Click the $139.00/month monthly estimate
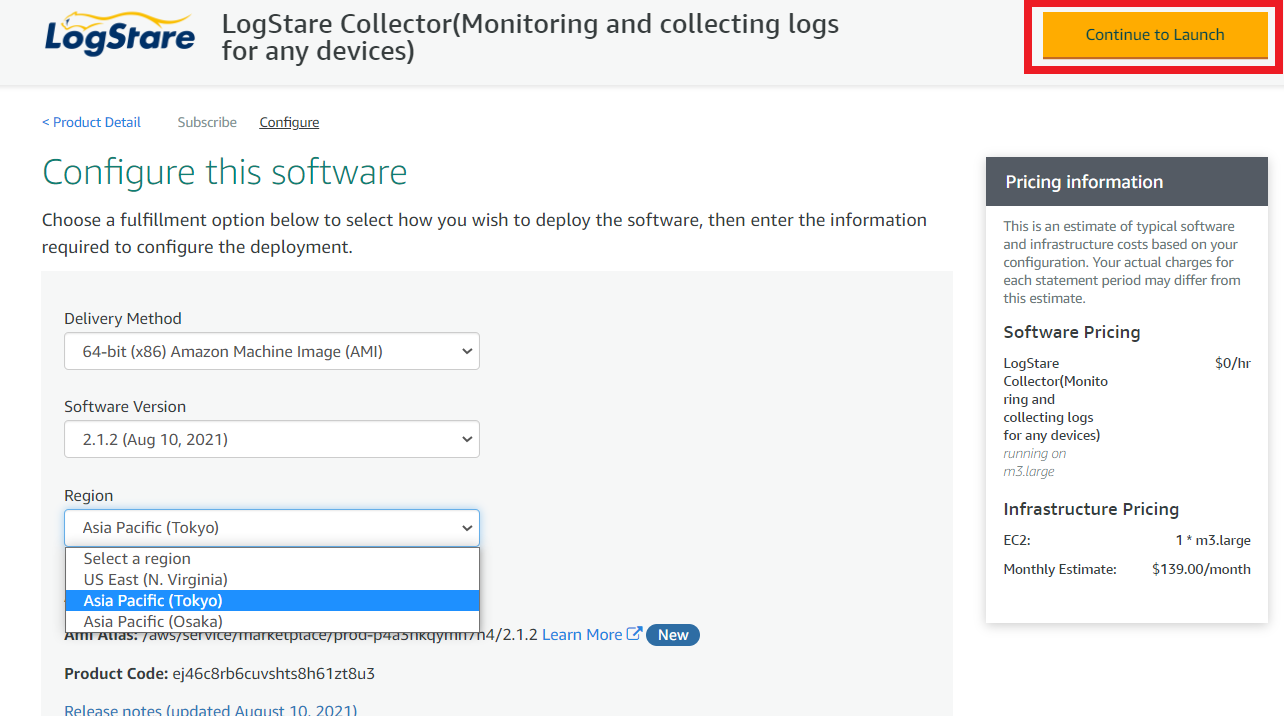 (1201, 569)
